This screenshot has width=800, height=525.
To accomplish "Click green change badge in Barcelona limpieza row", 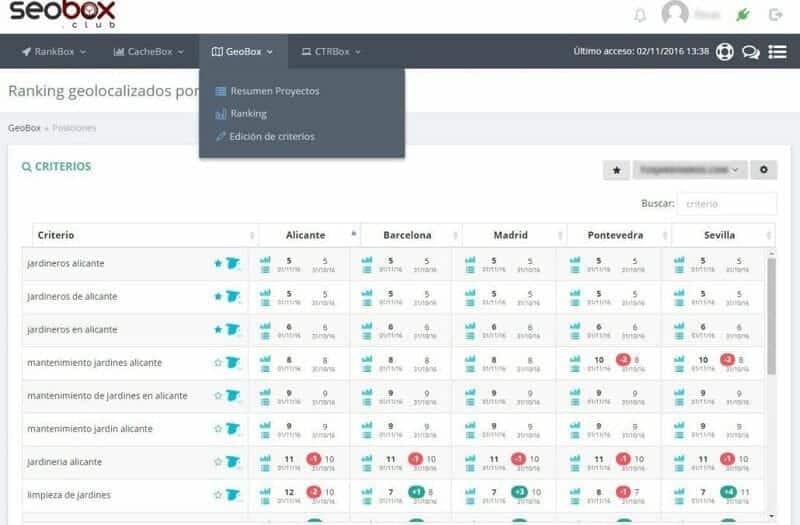I will click(x=416, y=492).
